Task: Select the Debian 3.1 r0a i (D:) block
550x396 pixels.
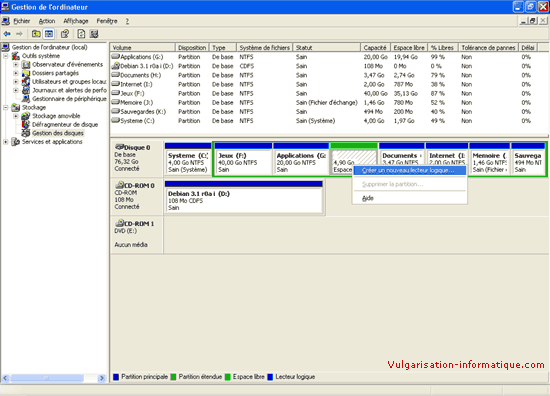Action: click(x=243, y=197)
